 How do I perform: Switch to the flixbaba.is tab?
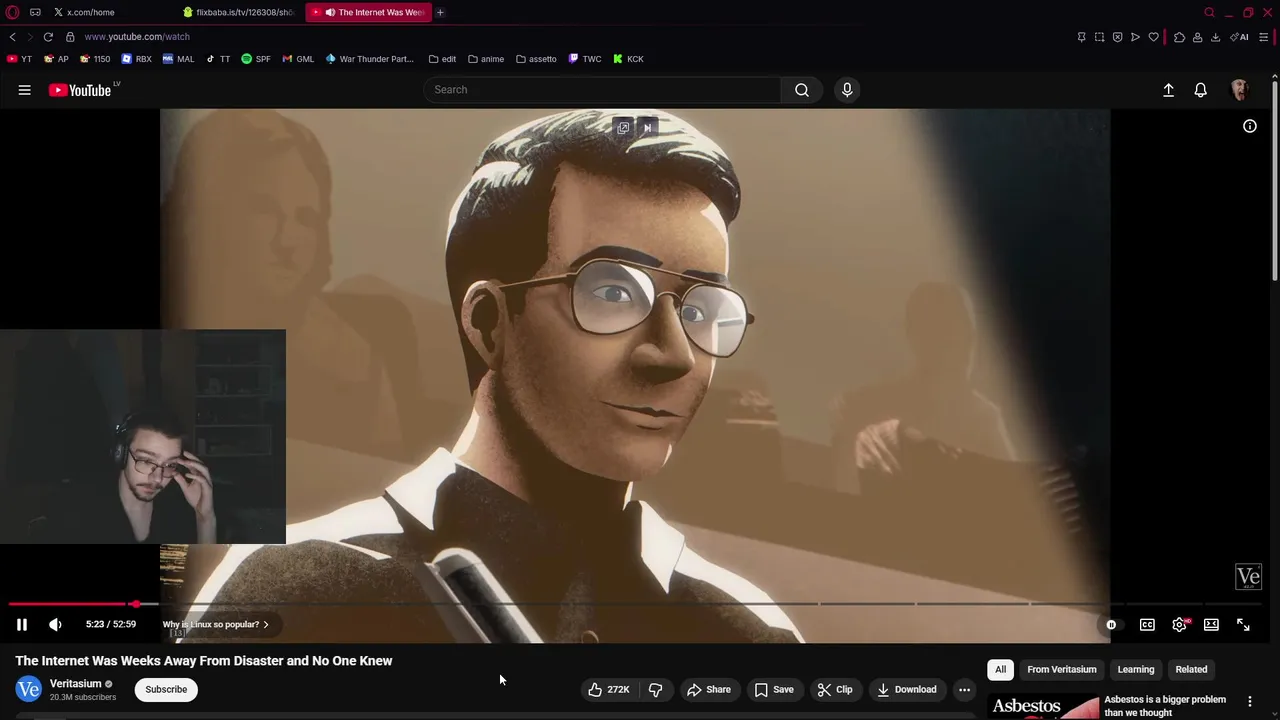[238, 12]
